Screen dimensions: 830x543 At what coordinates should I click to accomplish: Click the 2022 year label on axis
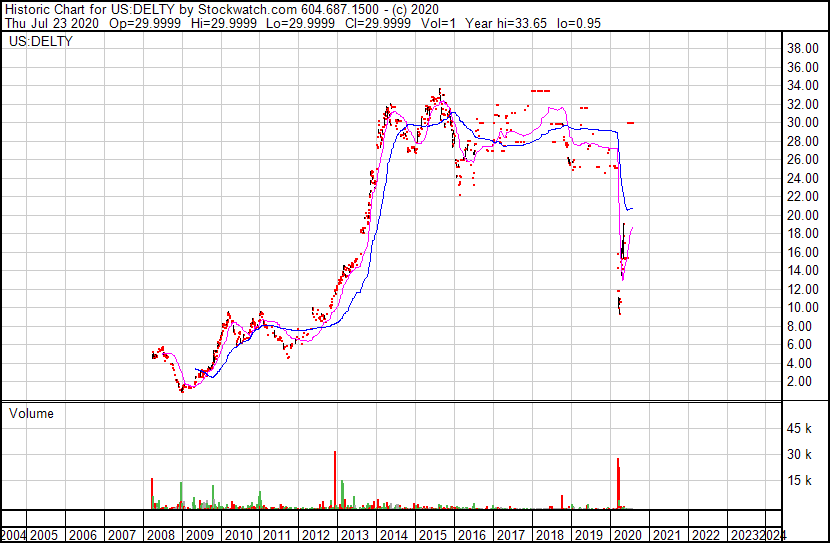(706, 535)
